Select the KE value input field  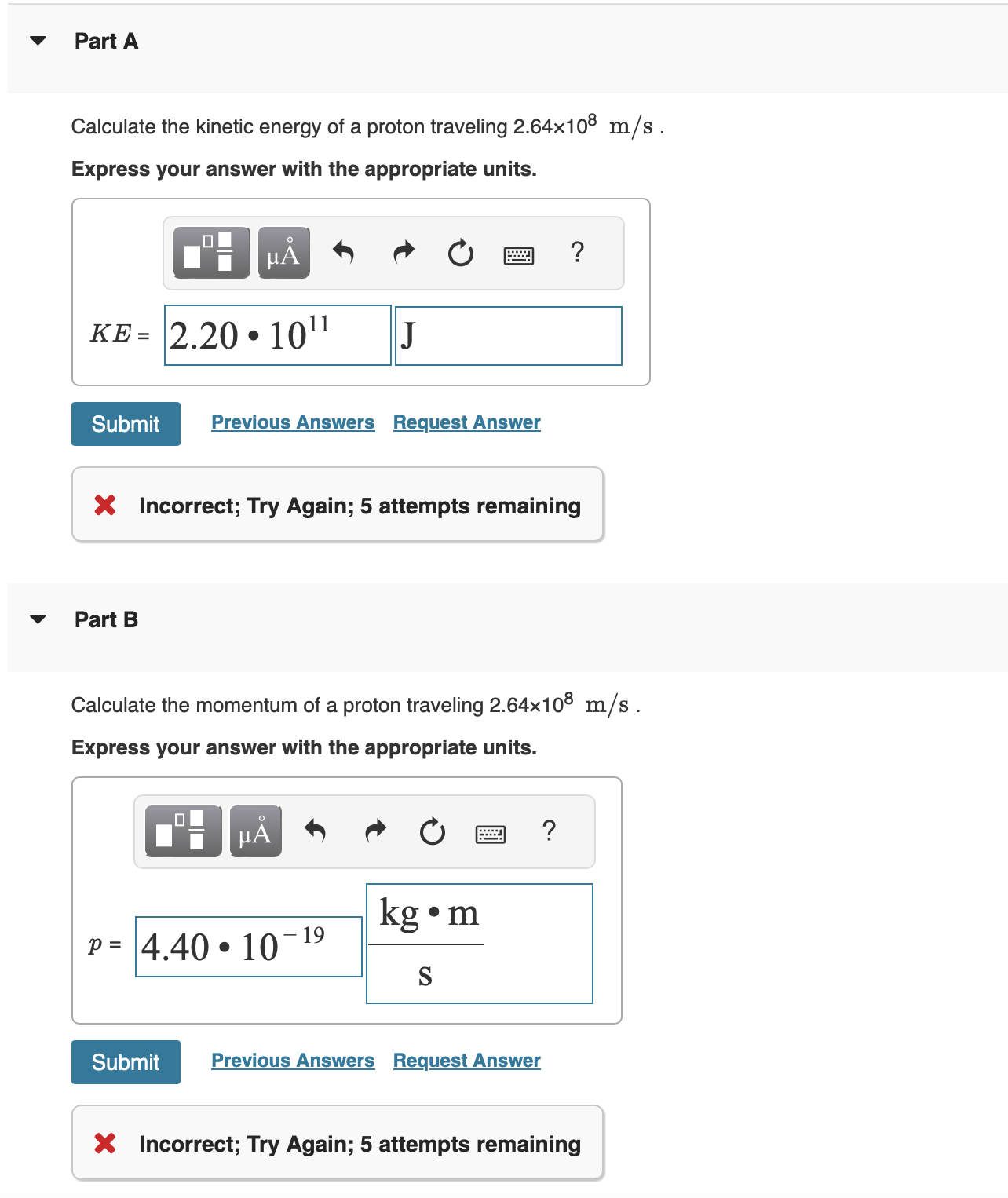(x=276, y=336)
